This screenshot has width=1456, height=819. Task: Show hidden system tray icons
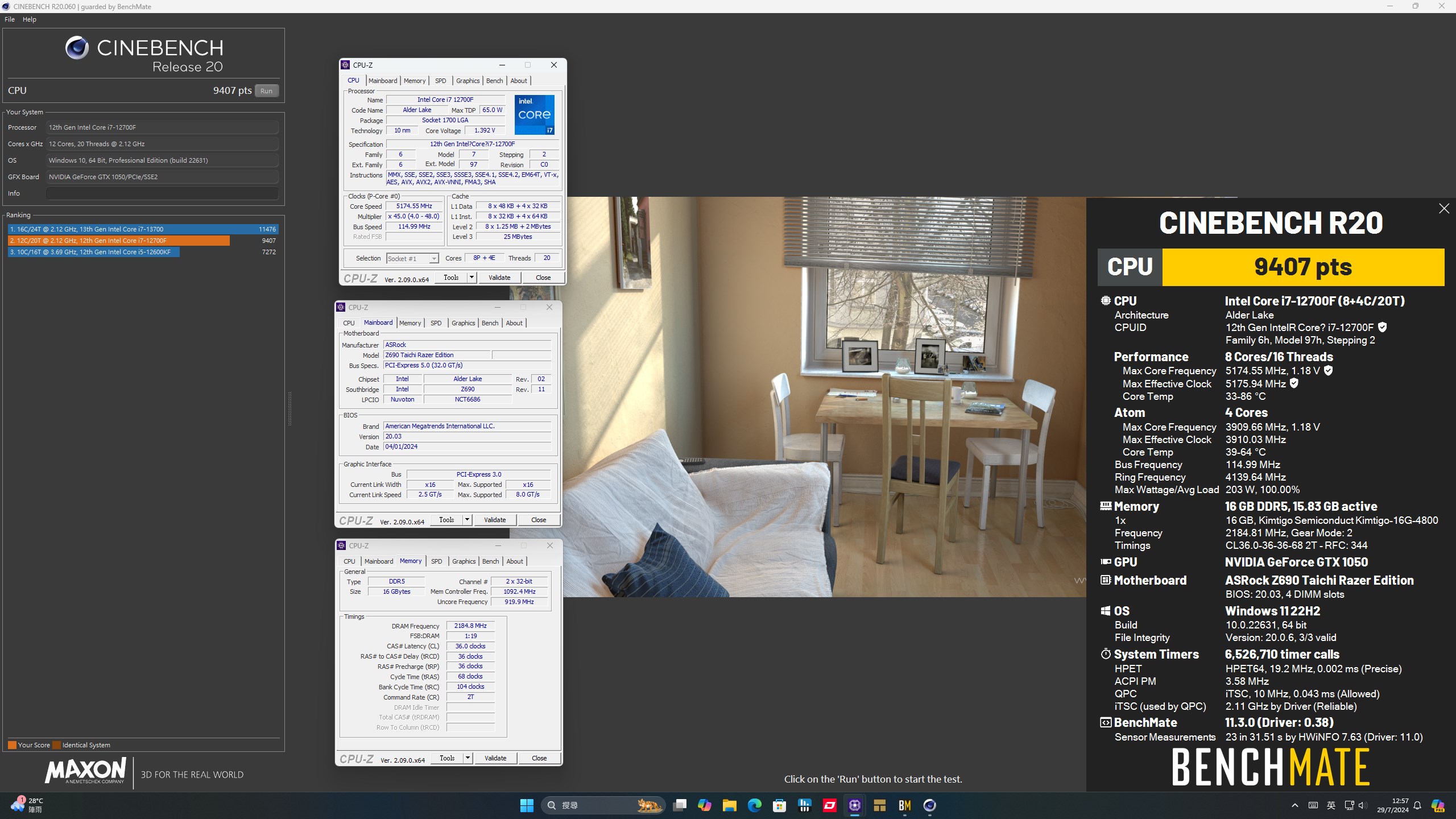[x=1295, y=805]
